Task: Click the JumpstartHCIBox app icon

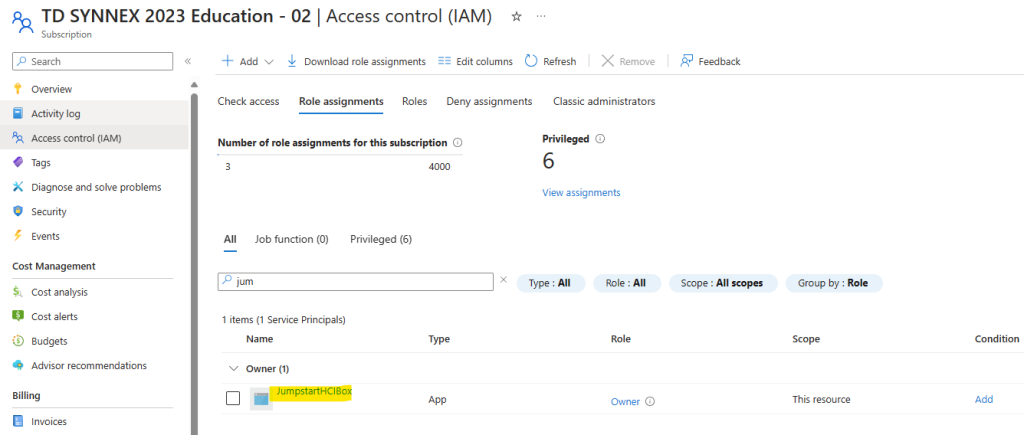Action: click(x=261, y=398)
